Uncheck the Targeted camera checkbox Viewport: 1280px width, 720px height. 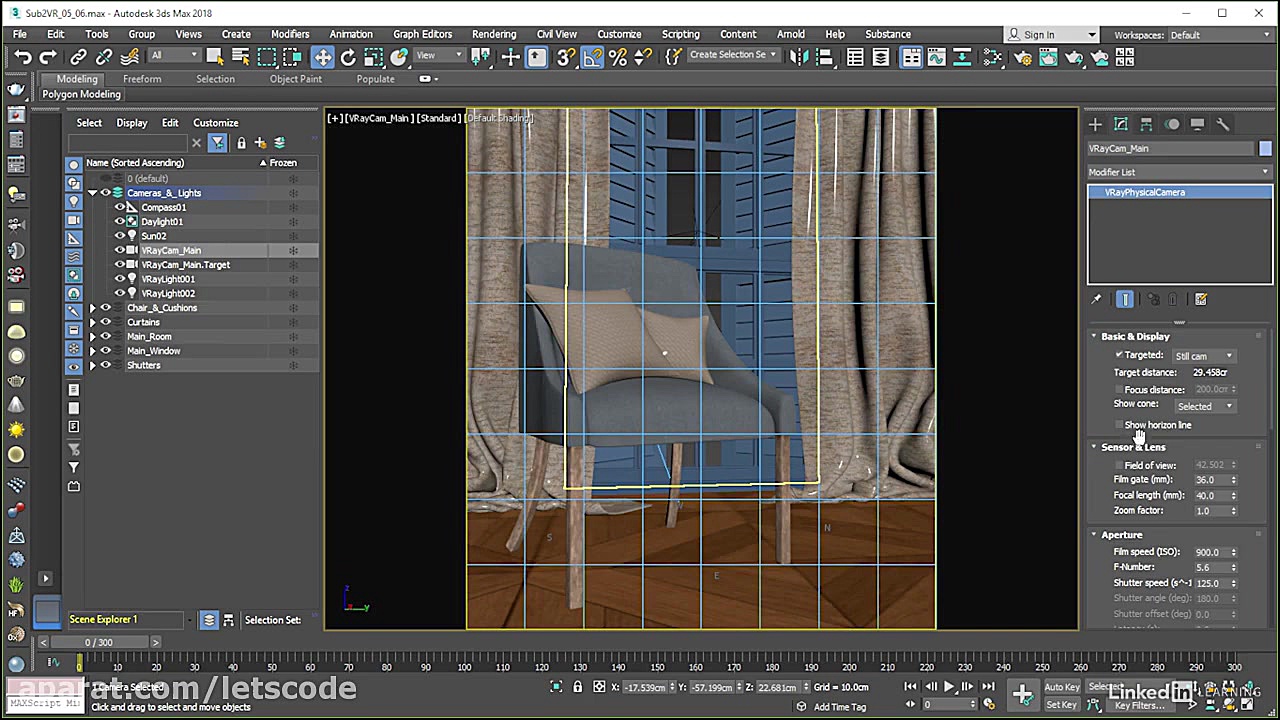pos(1119,355)
